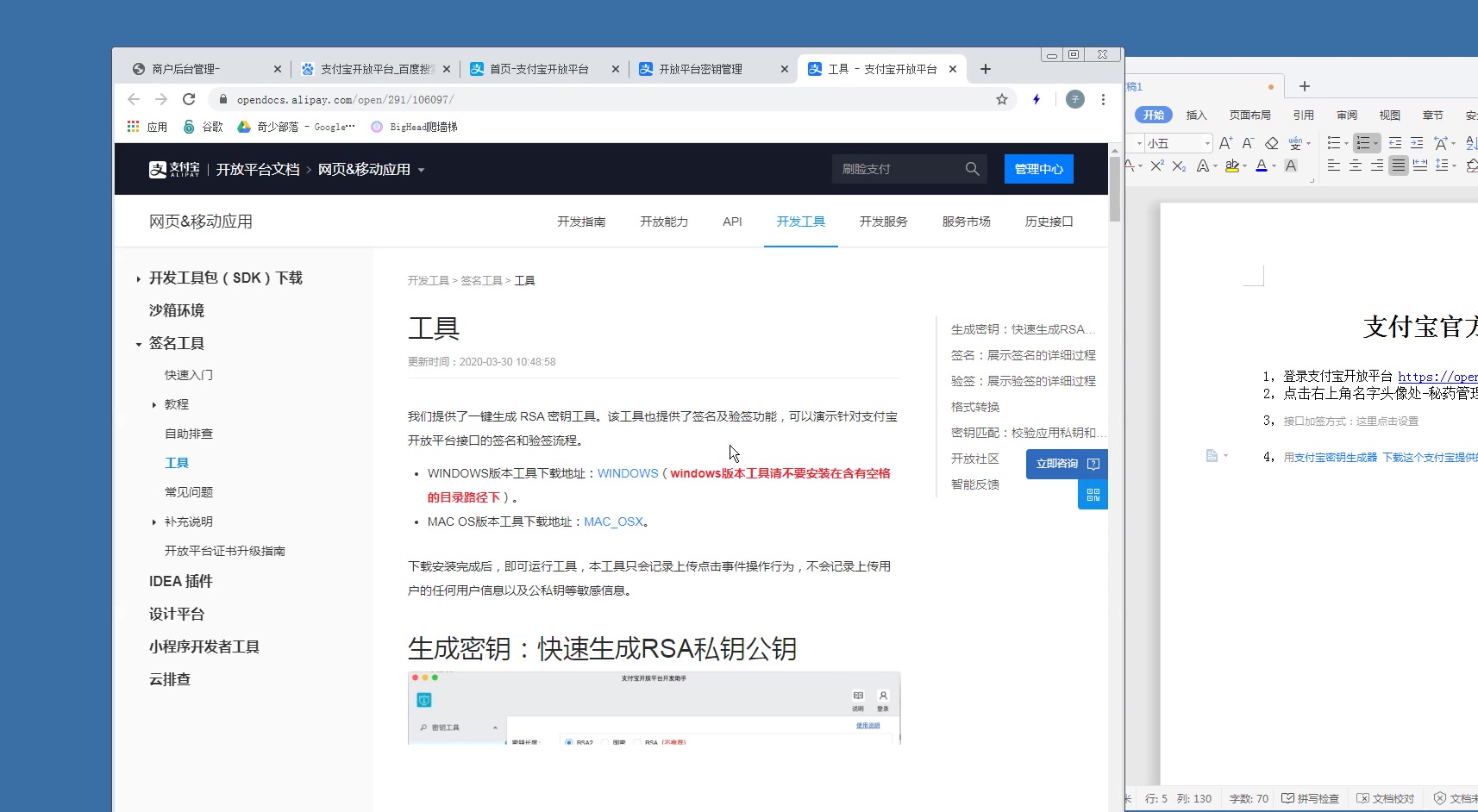
Task: Toggle justify alignment in WPS
Action: pos(1398,166)
